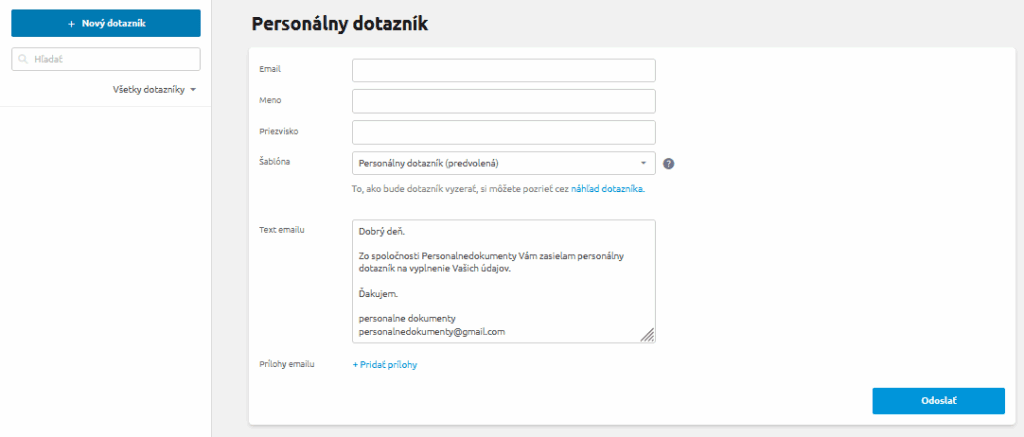Viewport: 1024px width, 437px height.
Task: Click into the Priezvisko input field
Action: pos(503,132)
